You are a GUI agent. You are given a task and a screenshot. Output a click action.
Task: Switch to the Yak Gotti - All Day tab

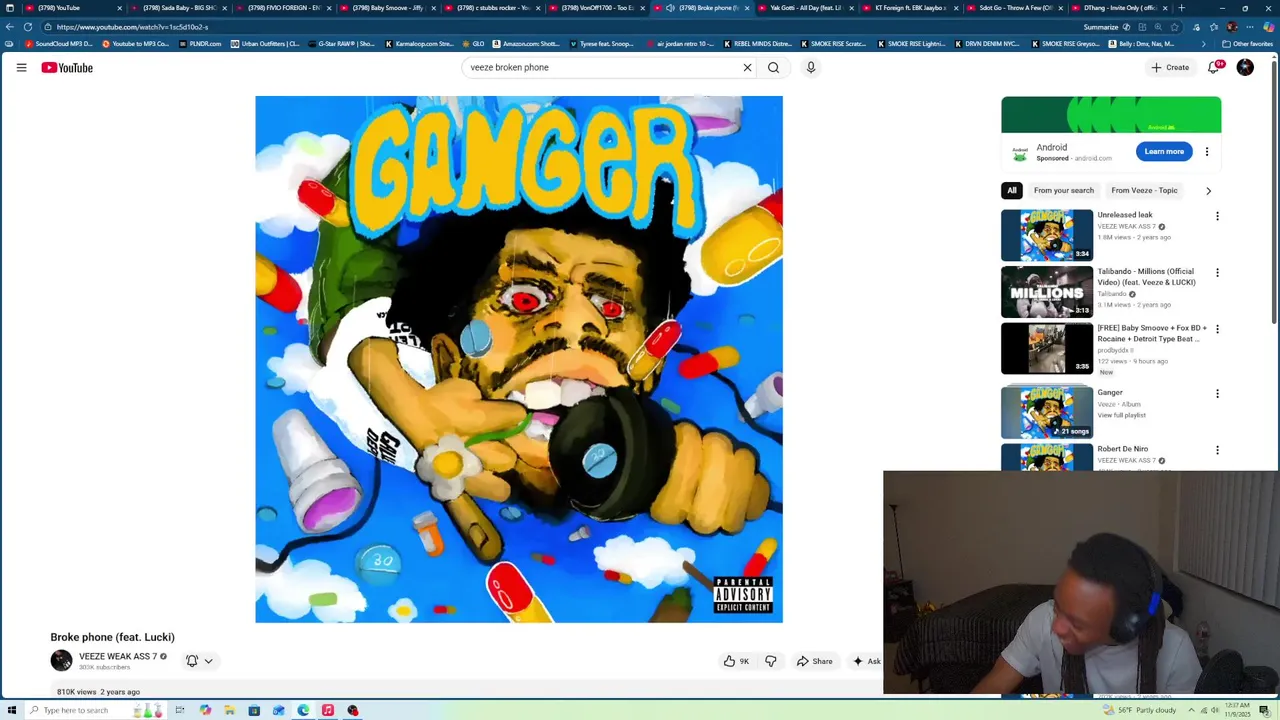click(805, 8)
